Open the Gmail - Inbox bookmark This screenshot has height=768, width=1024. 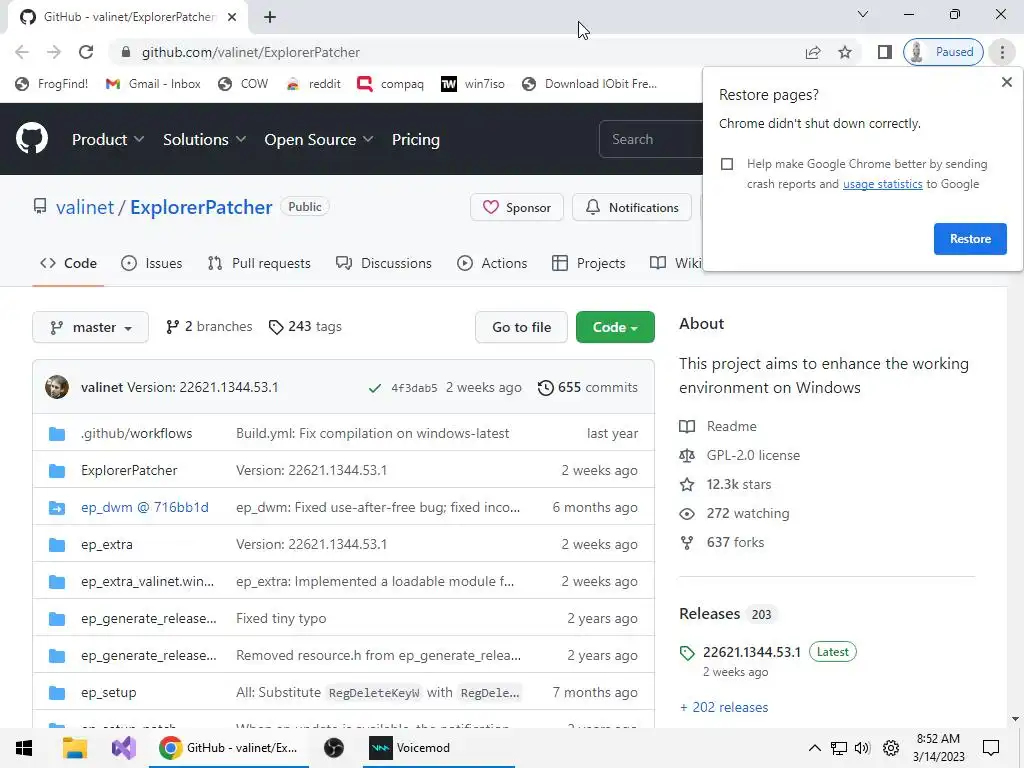coord(153,84)
